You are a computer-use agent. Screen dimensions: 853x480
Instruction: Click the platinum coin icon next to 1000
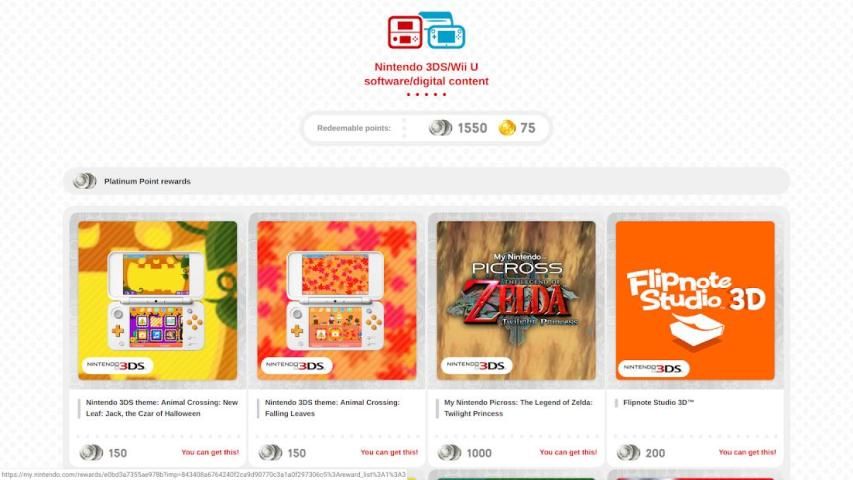coord(449,452)
